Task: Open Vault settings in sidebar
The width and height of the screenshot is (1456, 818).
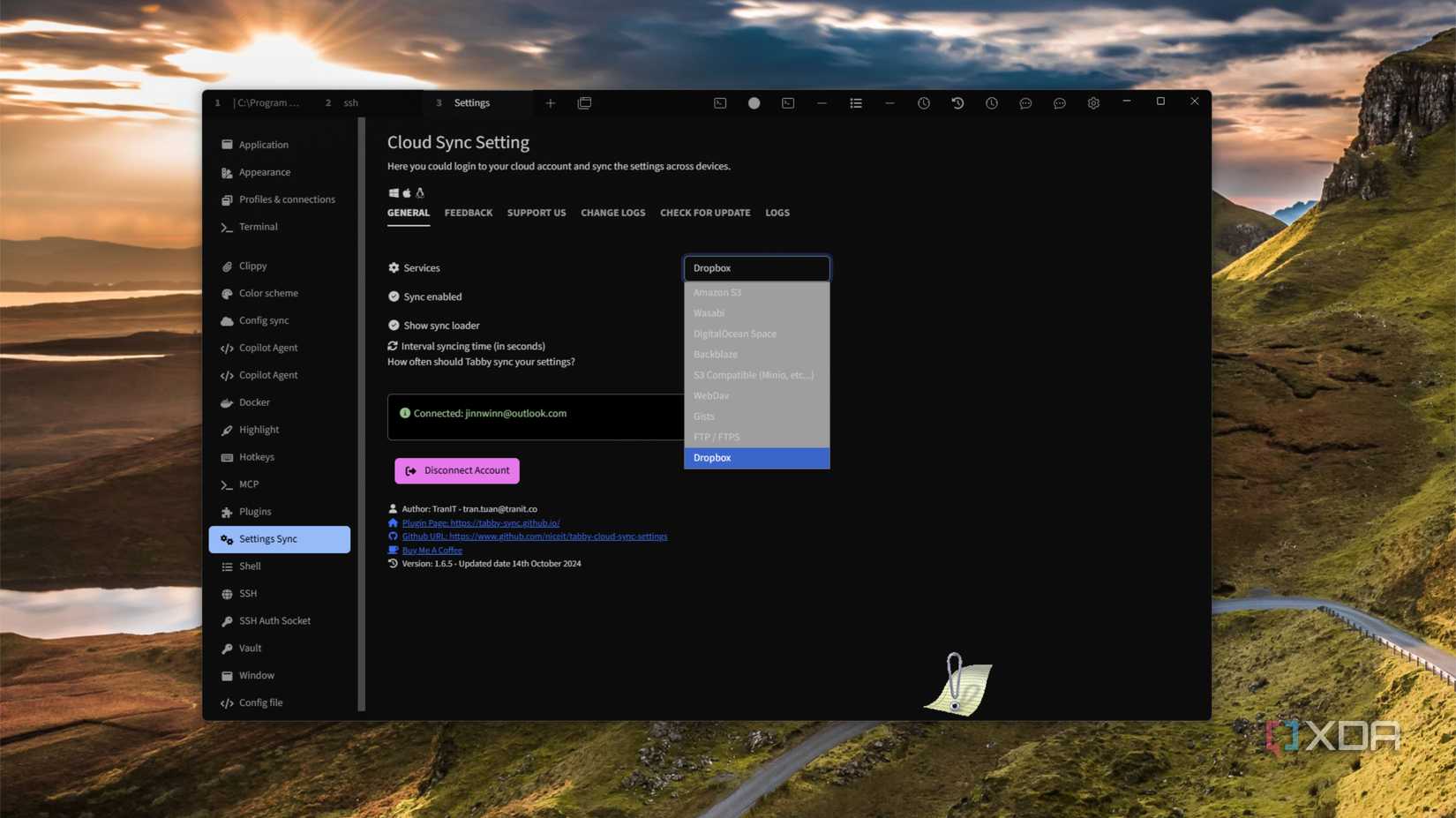Action: point(280,649)
